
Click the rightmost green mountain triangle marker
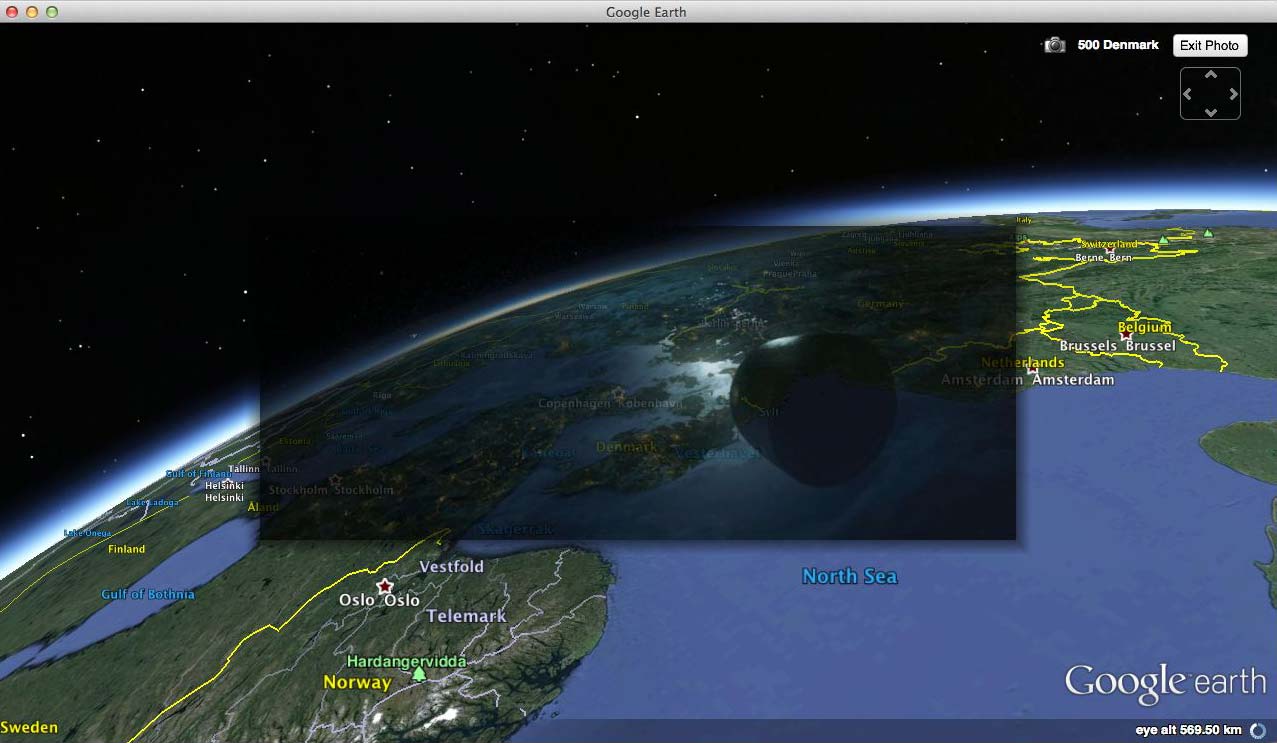(x=1208, y=233)
